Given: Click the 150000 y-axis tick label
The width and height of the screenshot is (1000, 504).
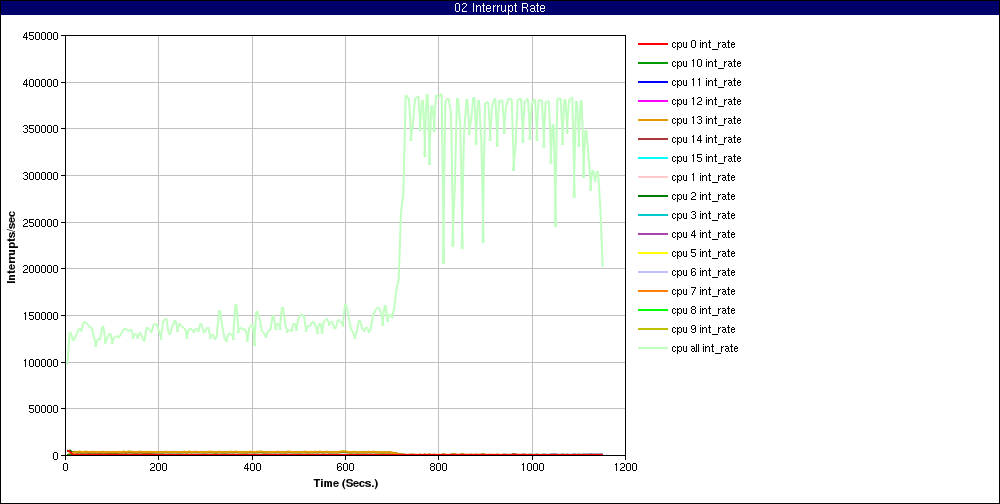Looking at the screenshot, I should [x=42, y=316].
